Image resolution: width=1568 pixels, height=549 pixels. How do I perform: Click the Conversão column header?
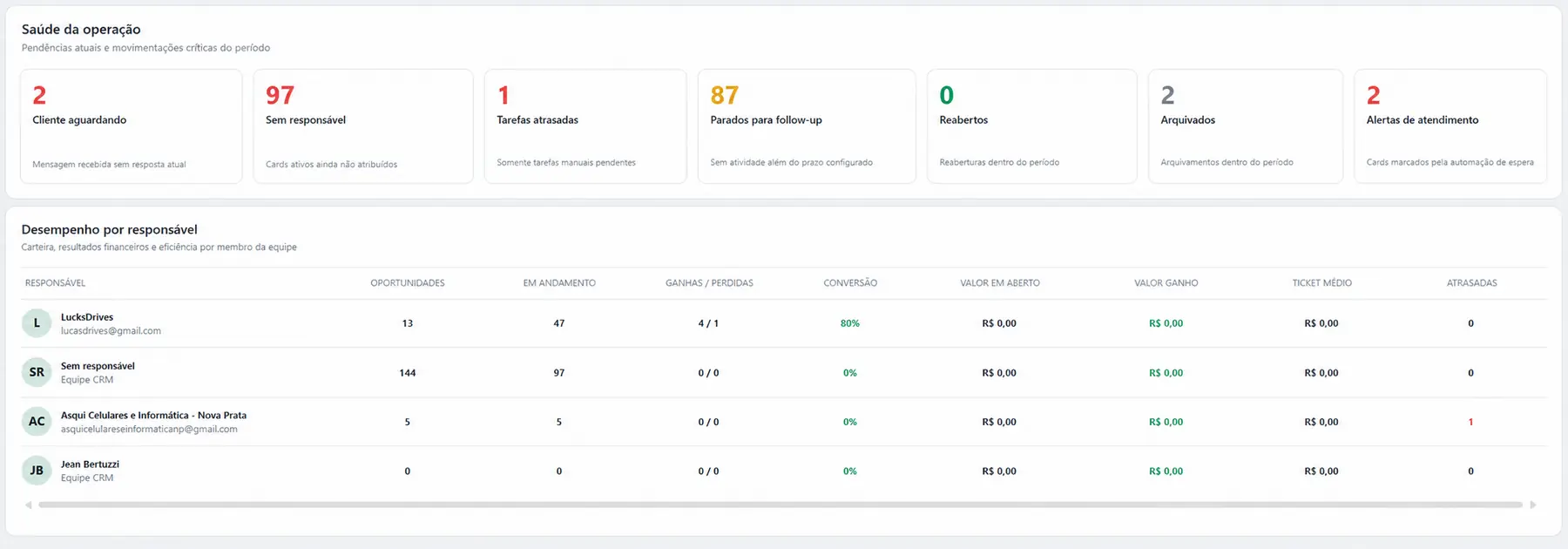(x=850, y=283)
